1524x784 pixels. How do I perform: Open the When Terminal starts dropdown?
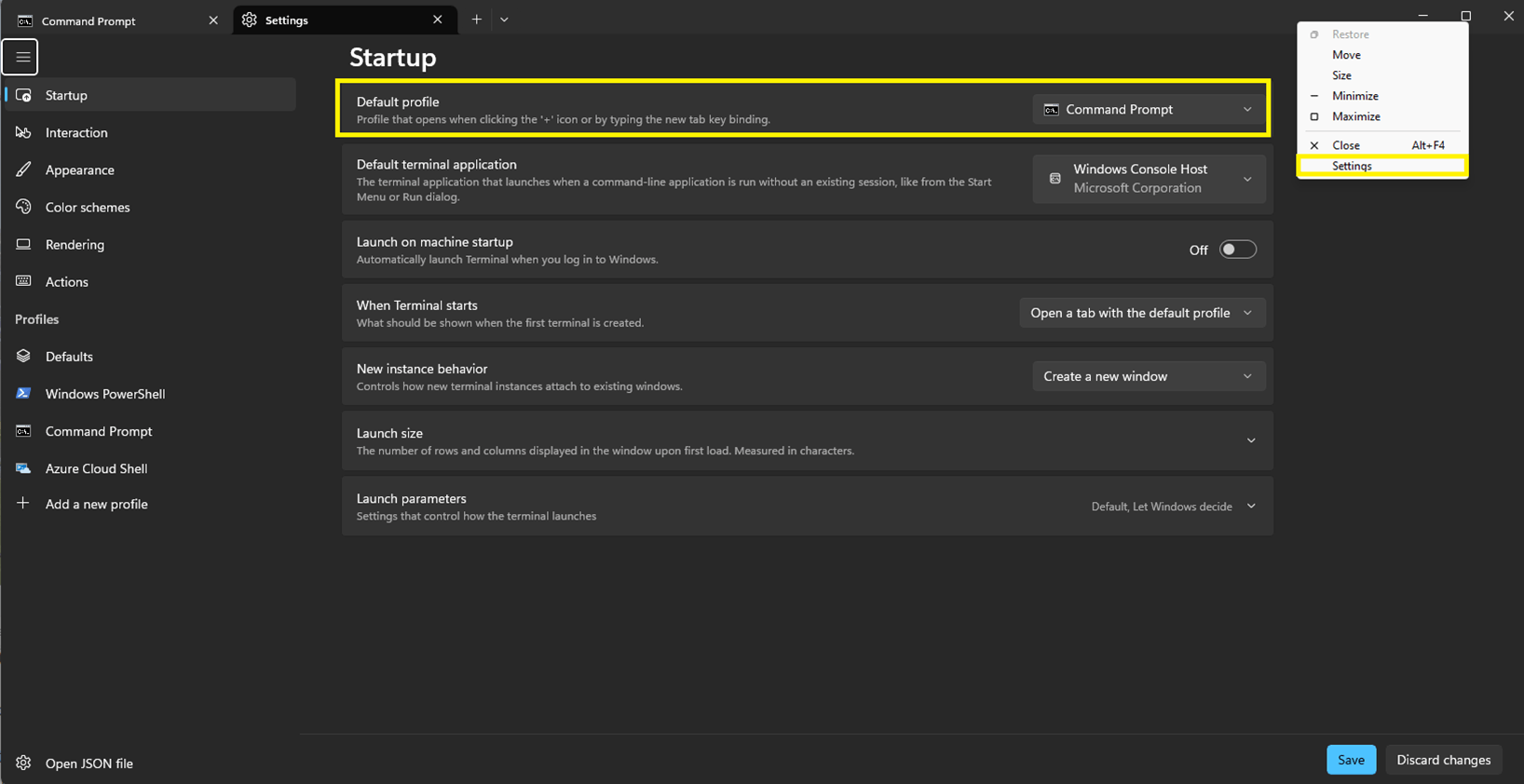[x=1141, y=313]
